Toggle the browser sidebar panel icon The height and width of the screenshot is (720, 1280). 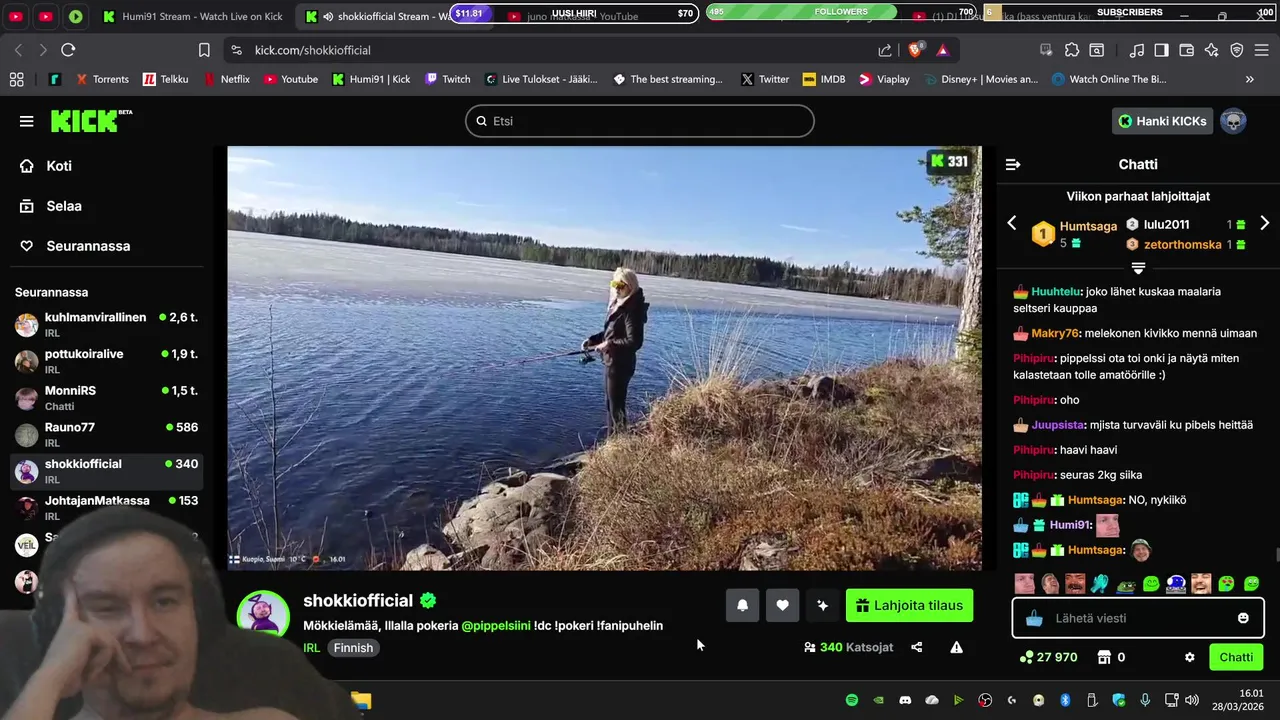point(1161,50)
